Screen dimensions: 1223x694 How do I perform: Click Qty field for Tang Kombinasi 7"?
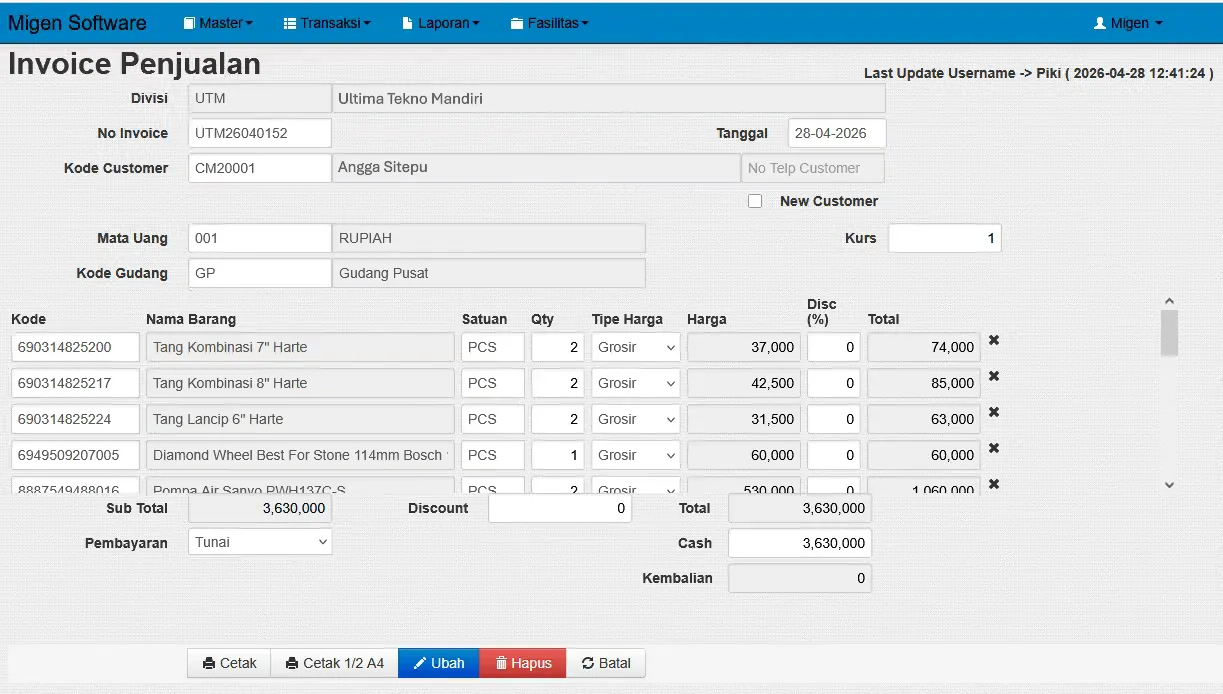tap(558, 347)
